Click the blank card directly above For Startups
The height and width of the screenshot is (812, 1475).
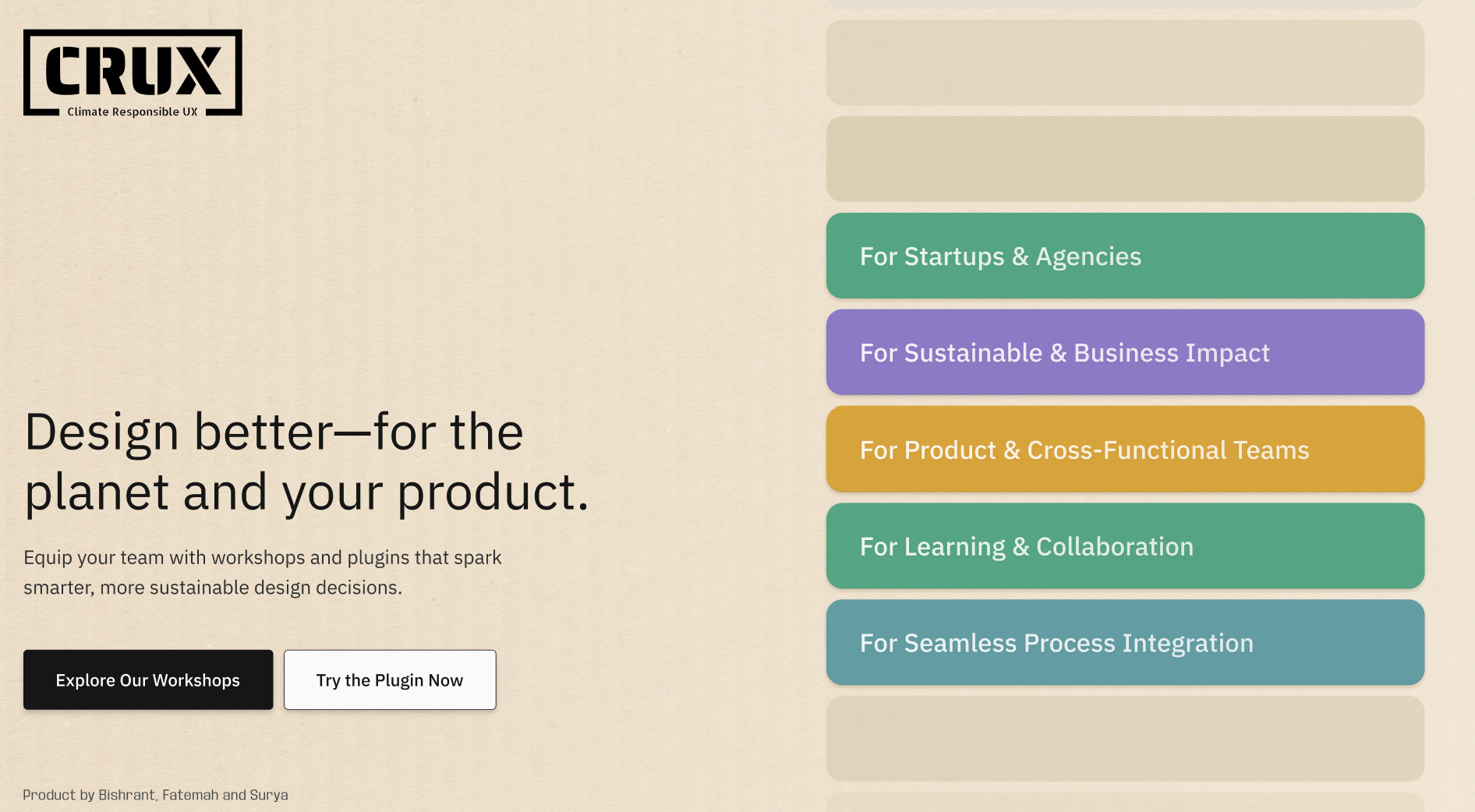pos(1125,160)
